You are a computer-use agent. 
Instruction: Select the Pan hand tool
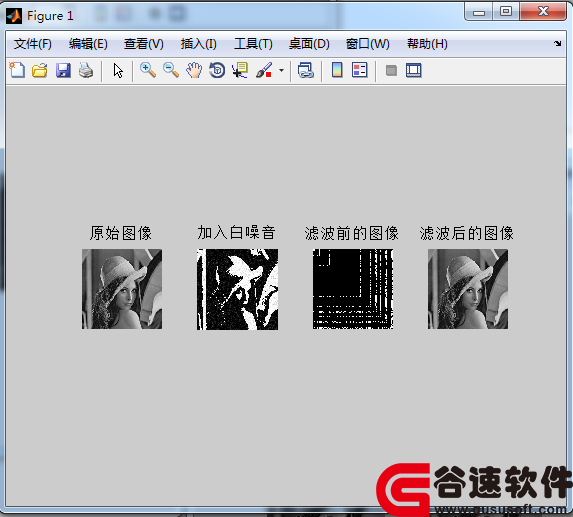point(194,70)
